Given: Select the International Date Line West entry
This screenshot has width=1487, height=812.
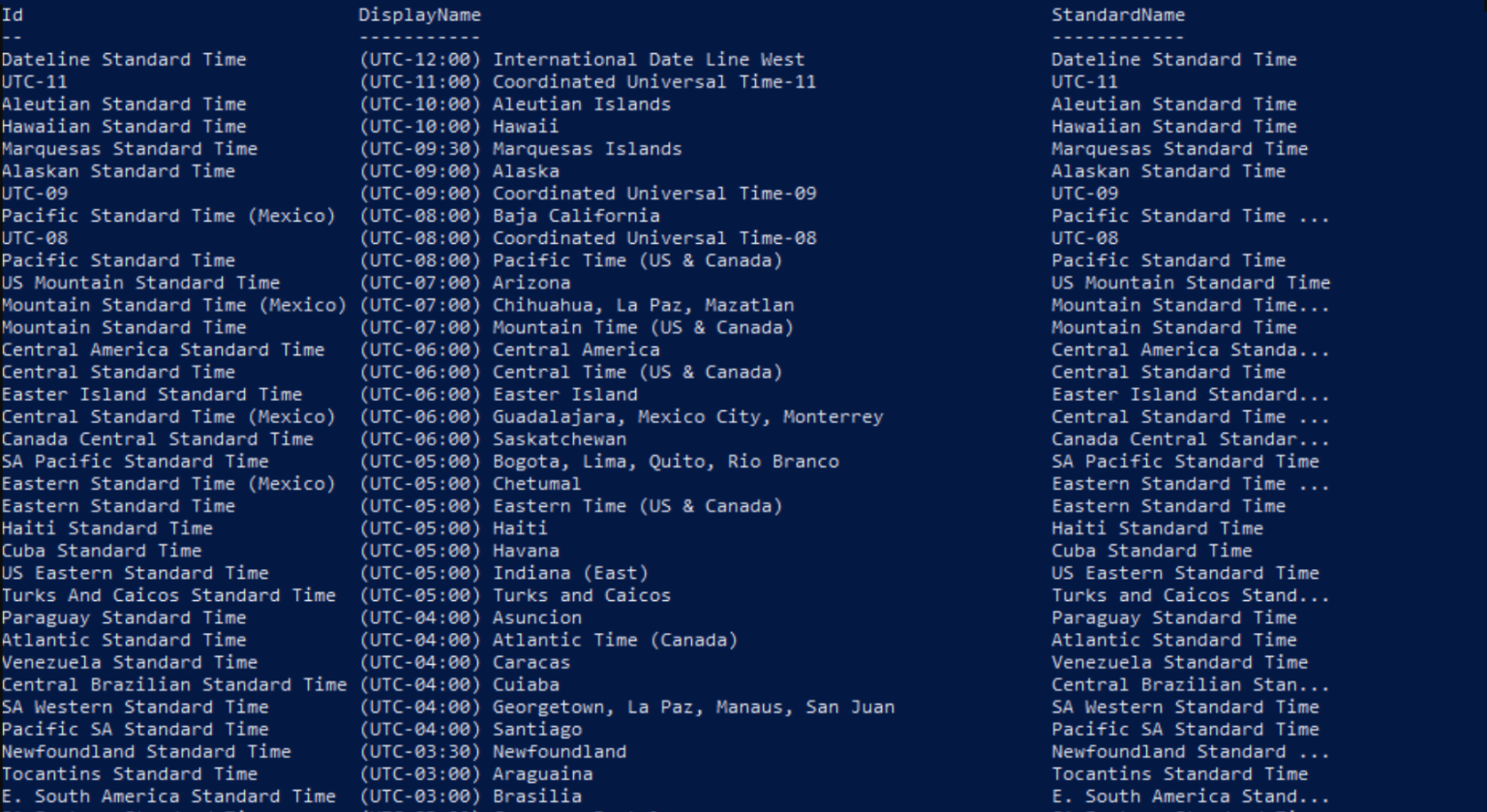Looking at the screenshot, I should tap(648, 59).
